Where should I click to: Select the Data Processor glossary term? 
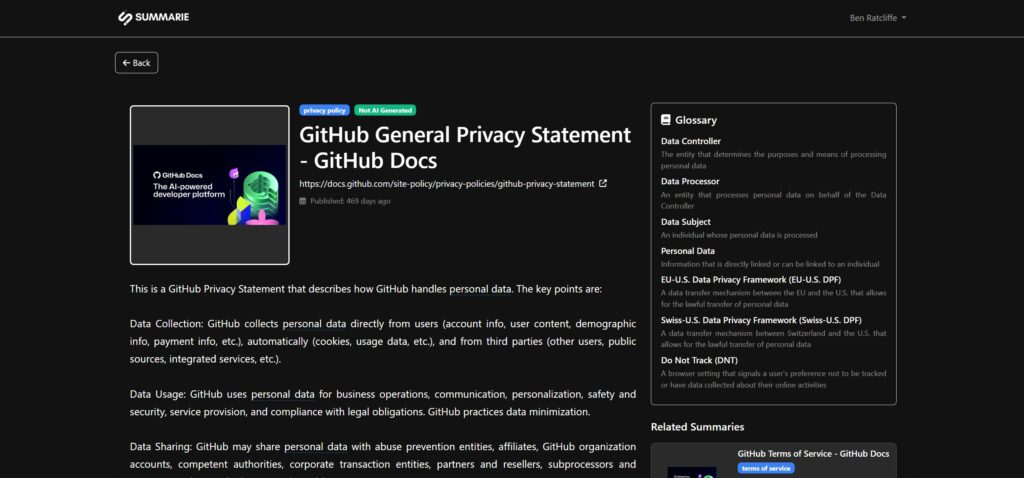pos(690,182)
